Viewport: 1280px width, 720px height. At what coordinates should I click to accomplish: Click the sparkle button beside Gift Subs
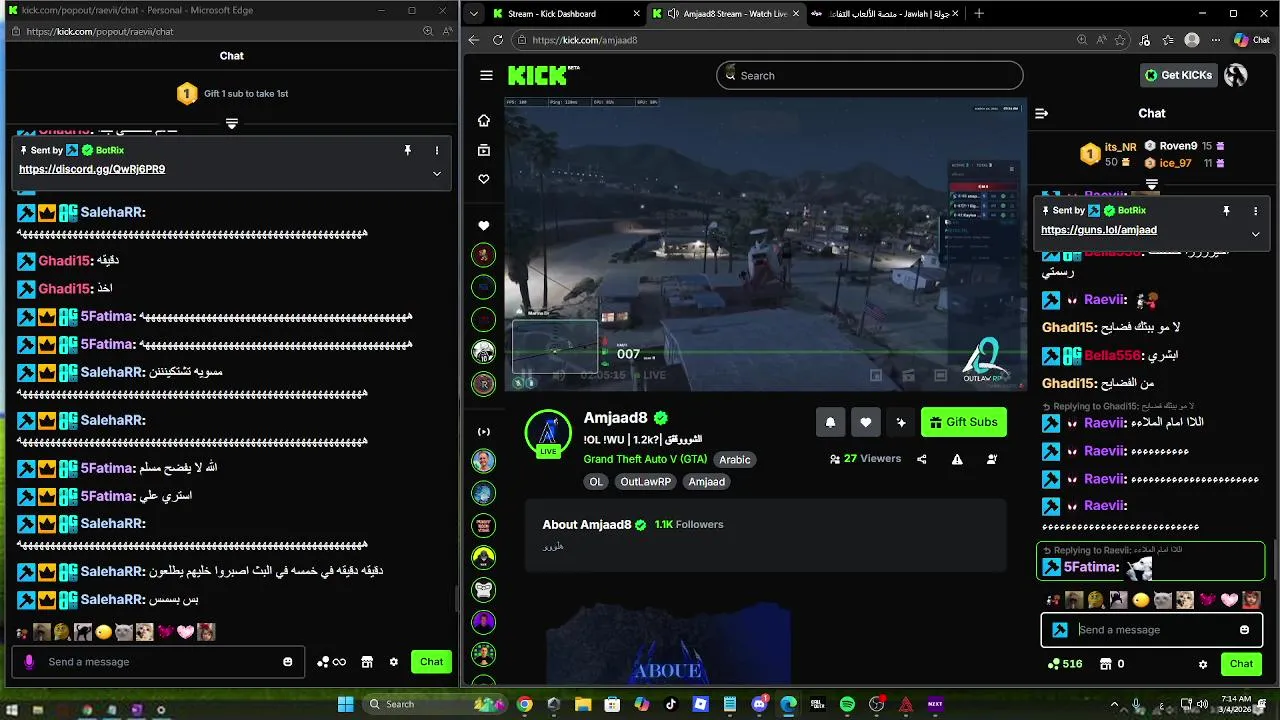pos(901,422)
